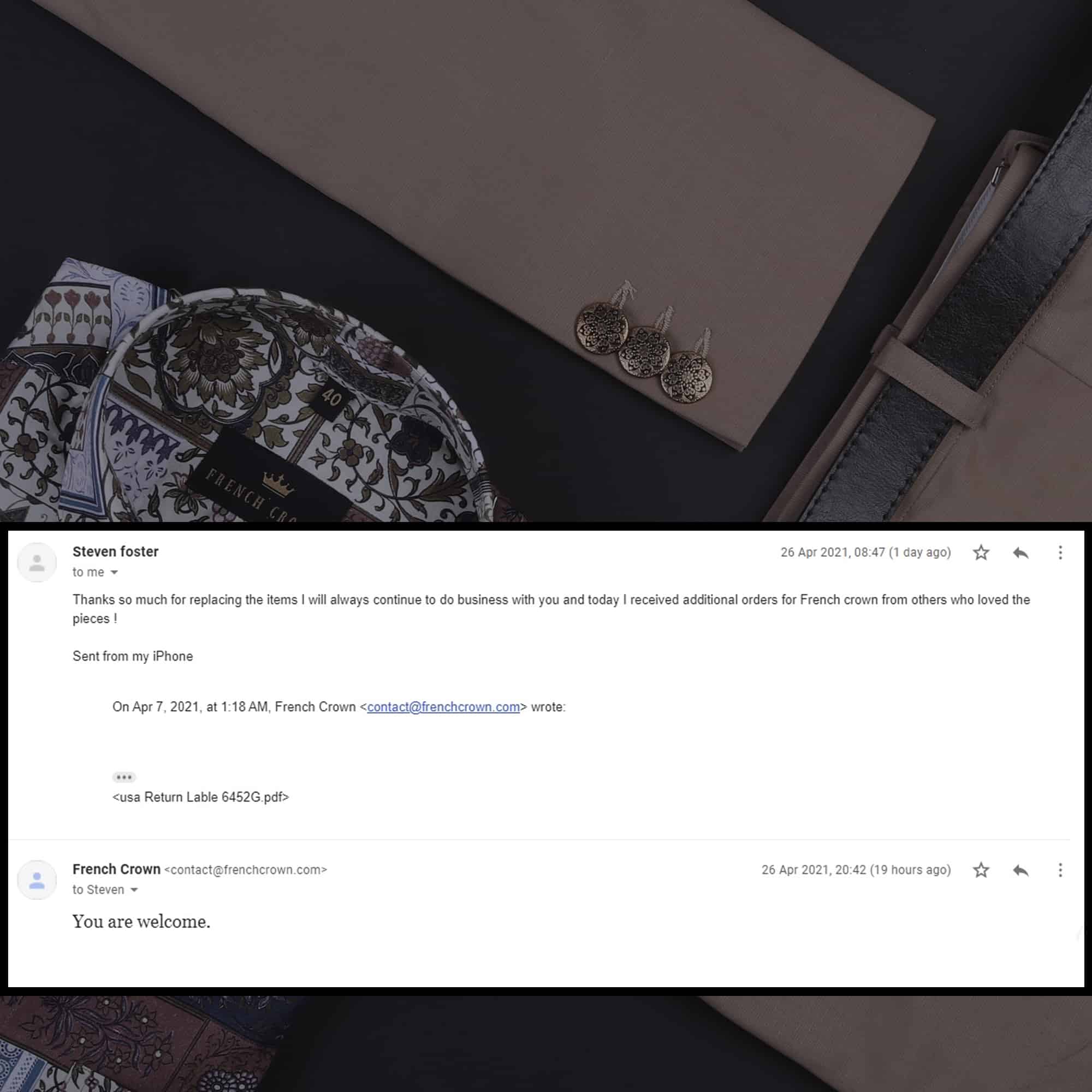The width and height of the screenshot is (1092, 1092).
Task: Click the 'You are welcome.' message body
Action: pyautogui.click(x=141, y=922)
